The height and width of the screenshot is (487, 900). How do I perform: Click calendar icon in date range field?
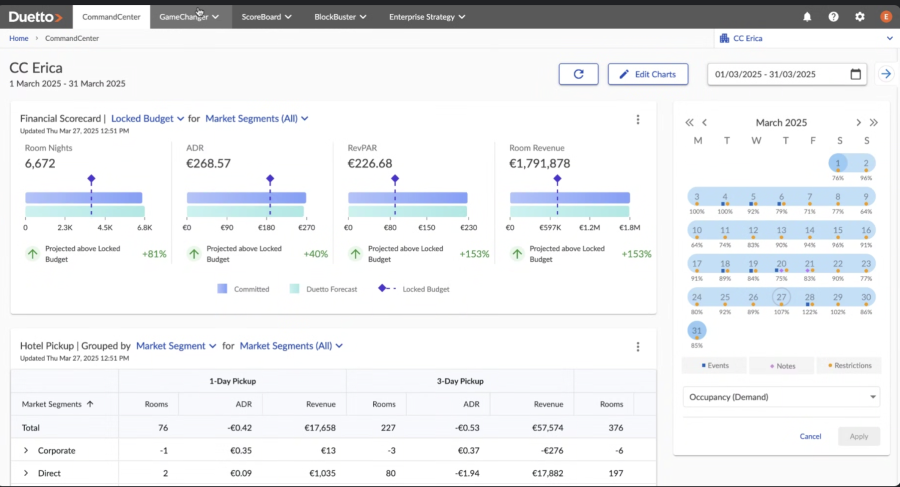coord(855,74)
